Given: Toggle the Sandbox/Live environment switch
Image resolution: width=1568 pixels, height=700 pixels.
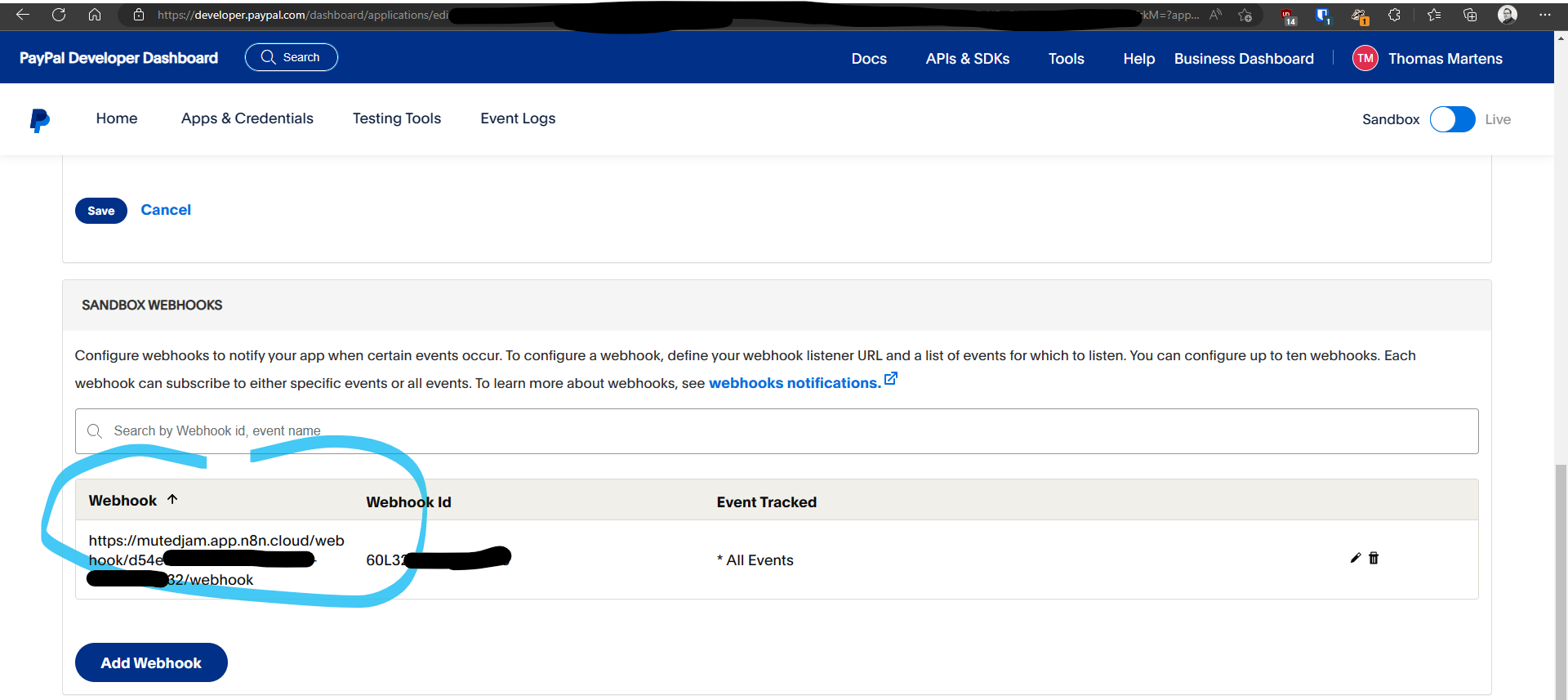Looking at the screenshot, I should pyautogui.click(x=1452, y=119).
